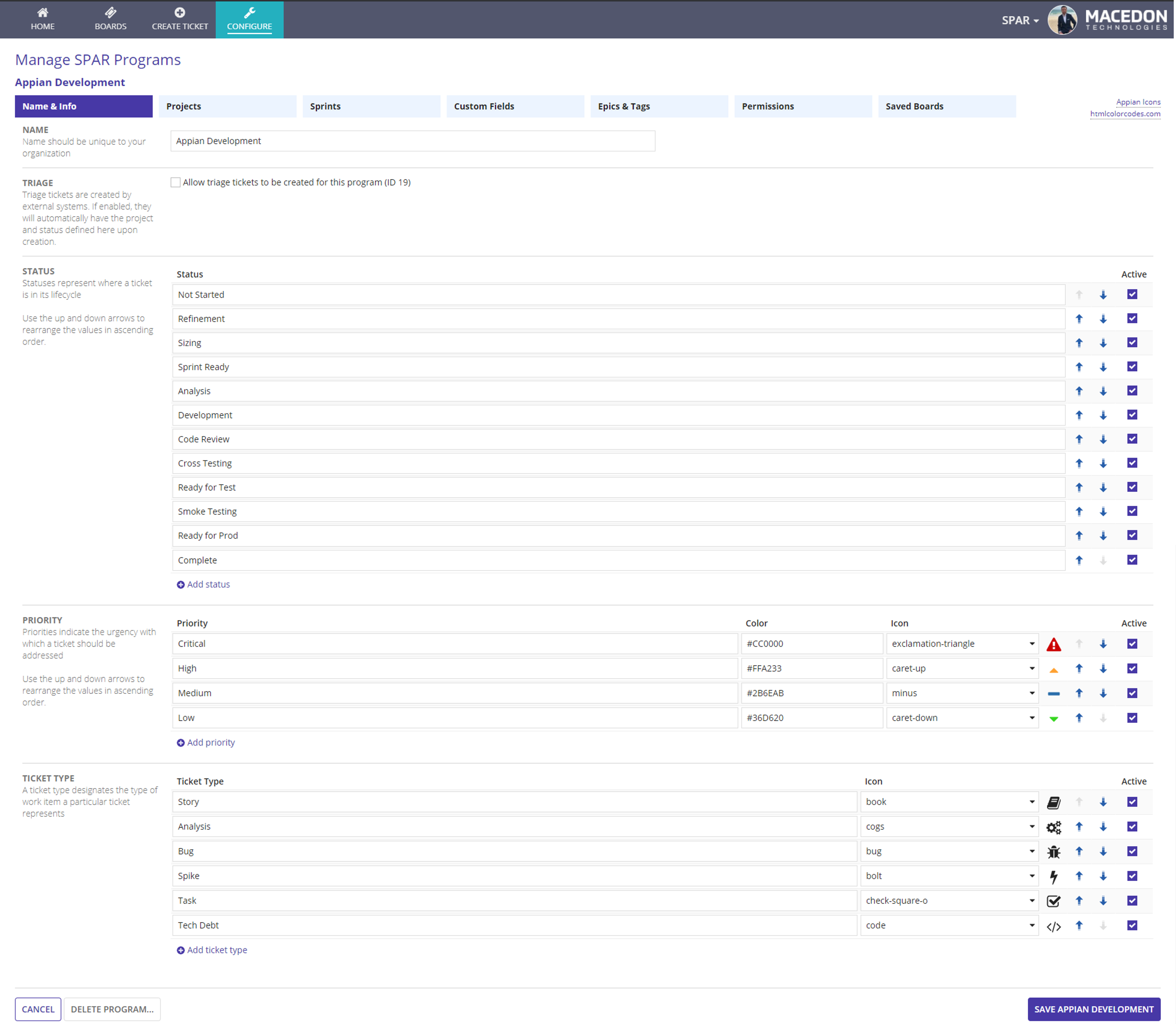Uncheck Active for Refinement status
Image resolution: width=1176 pixels, height=1024 pixels.
1132,318
